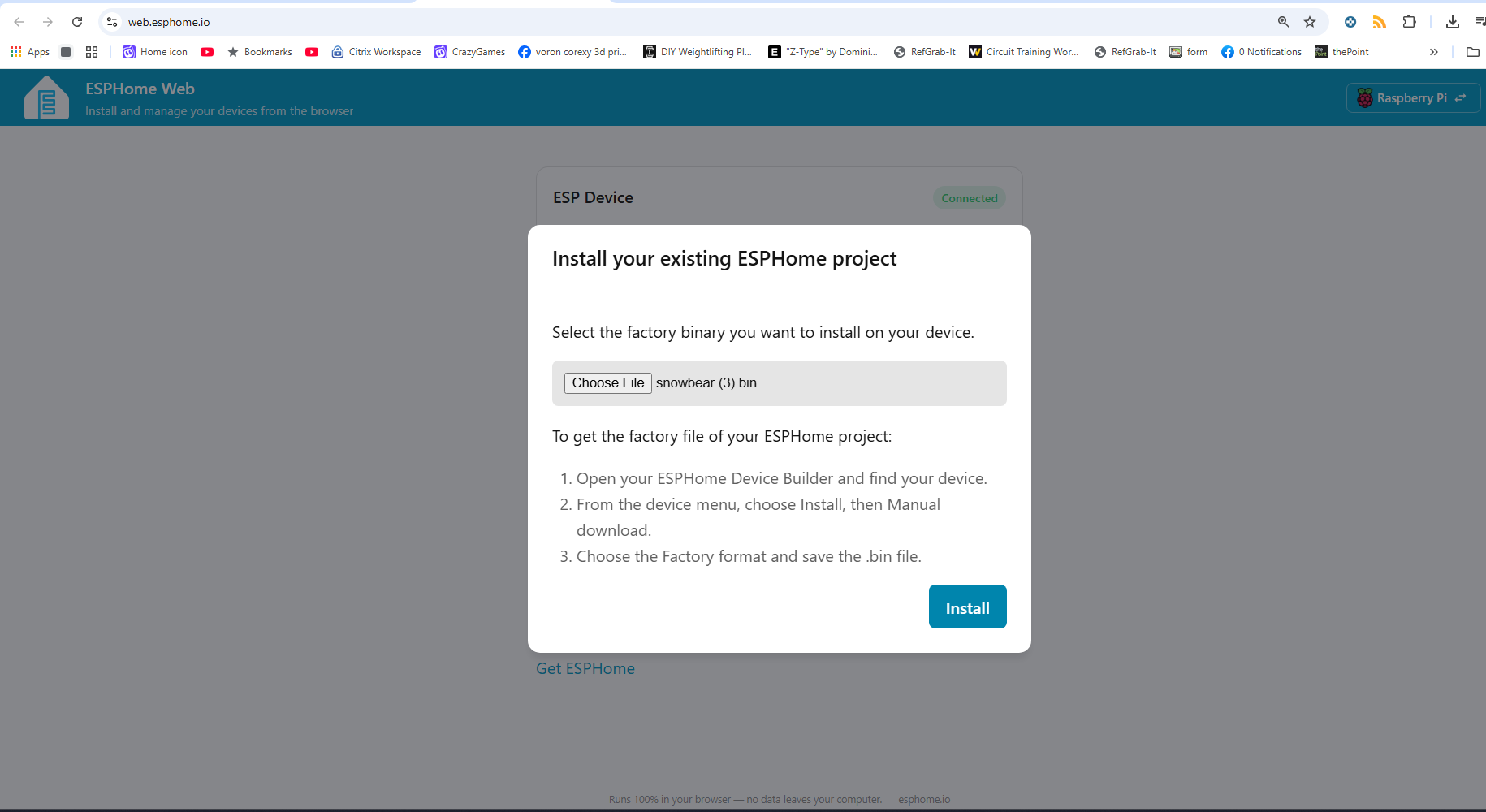Viewport: 1486px width, 812px height.
Task: Open Citrix Workspace bookmark
Action: (376, 52)
